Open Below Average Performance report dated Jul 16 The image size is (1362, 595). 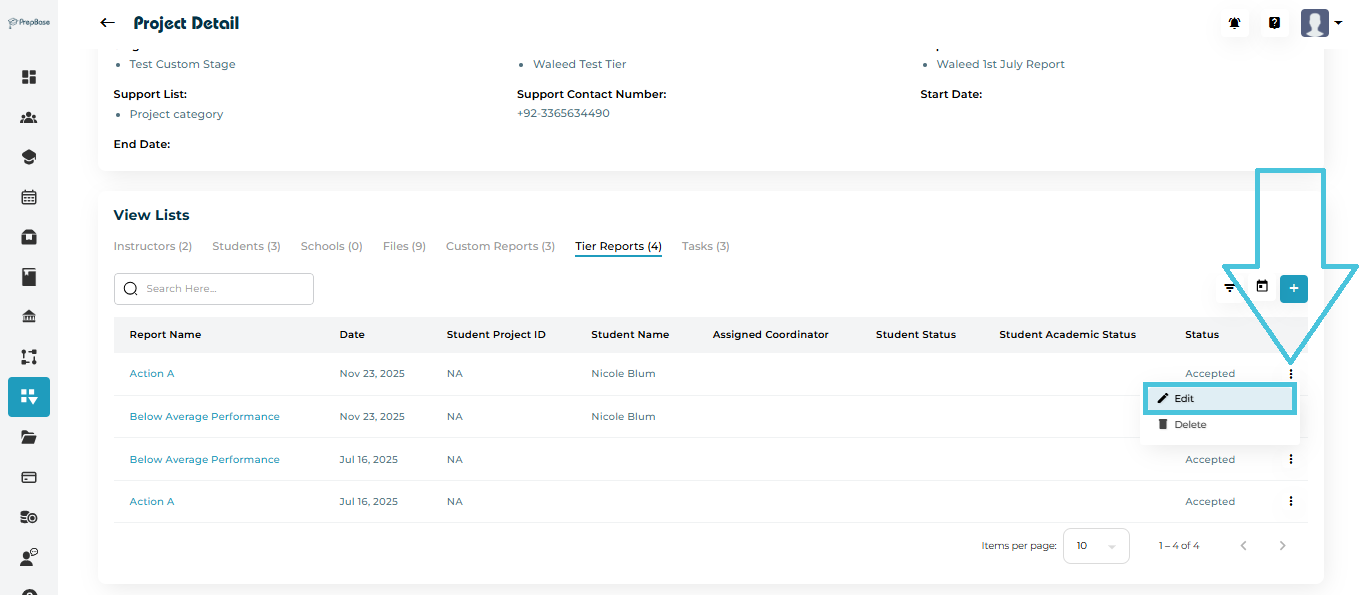204,460
